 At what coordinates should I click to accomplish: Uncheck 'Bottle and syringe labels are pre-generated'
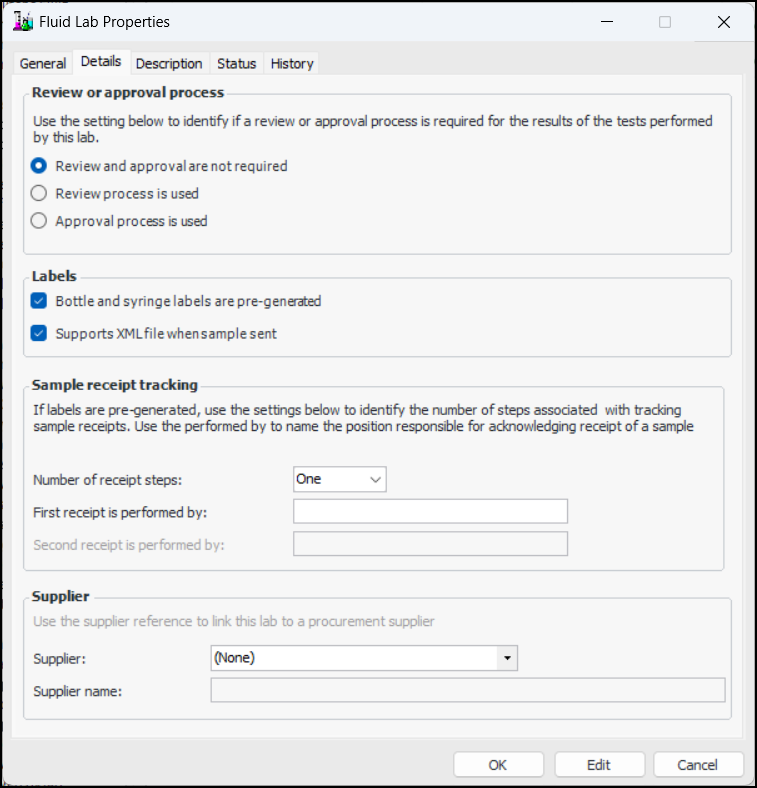point(39,300)
